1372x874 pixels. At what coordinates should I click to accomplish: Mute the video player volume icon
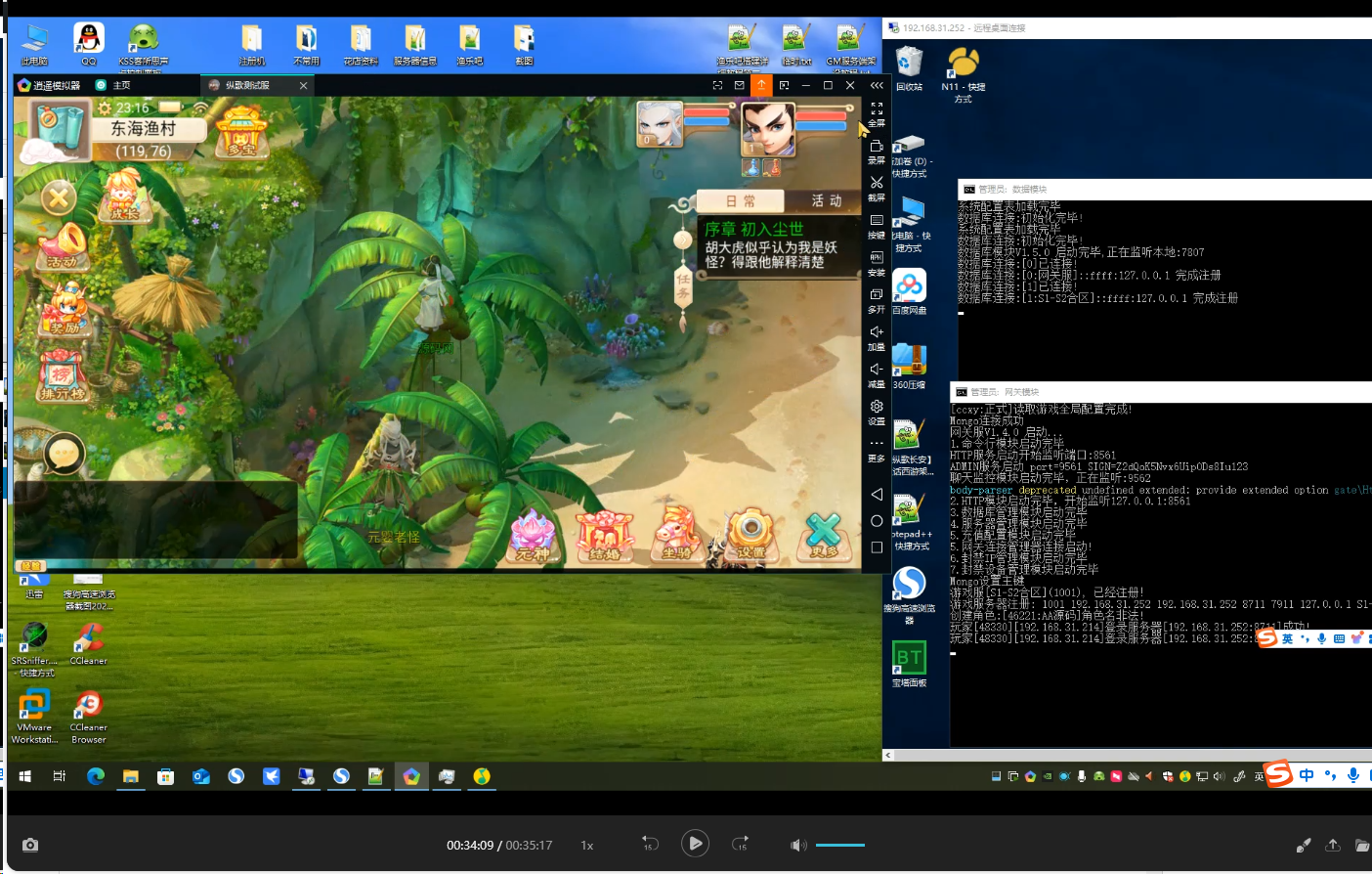pos(798,845)
